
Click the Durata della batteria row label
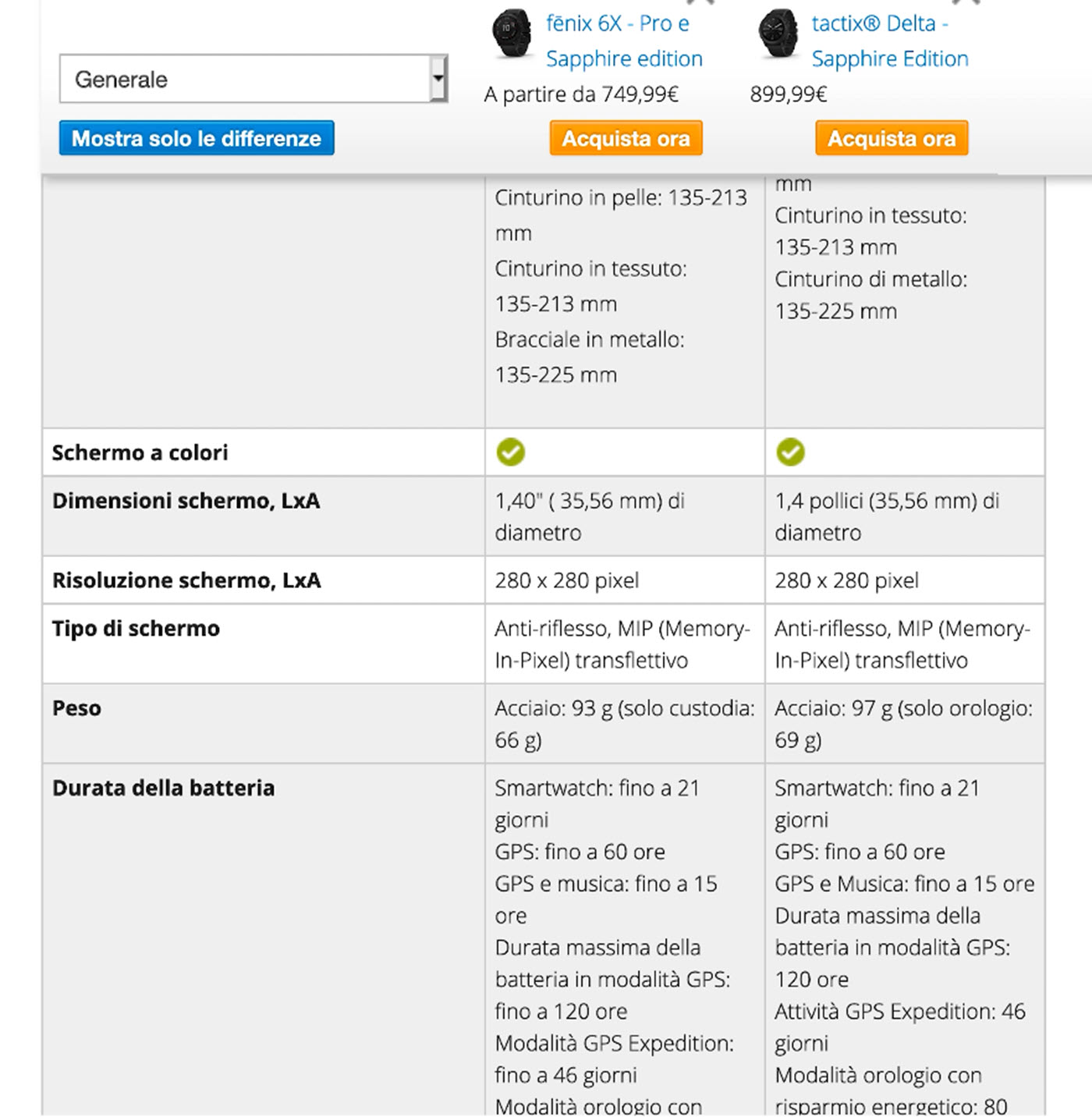[163, 788]
